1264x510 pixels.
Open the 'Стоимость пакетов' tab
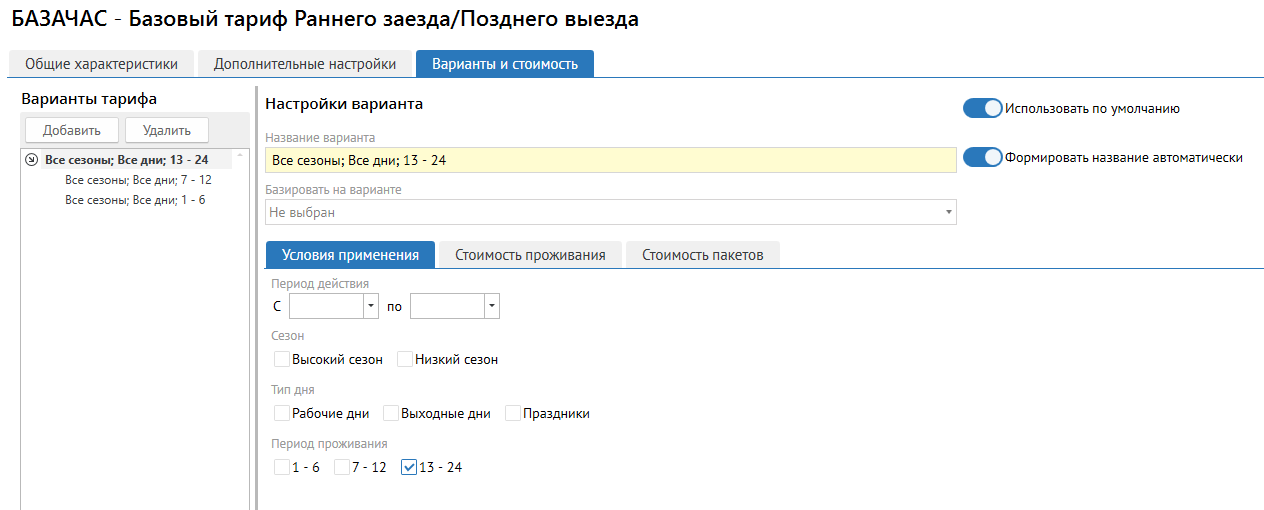(702, 255)
